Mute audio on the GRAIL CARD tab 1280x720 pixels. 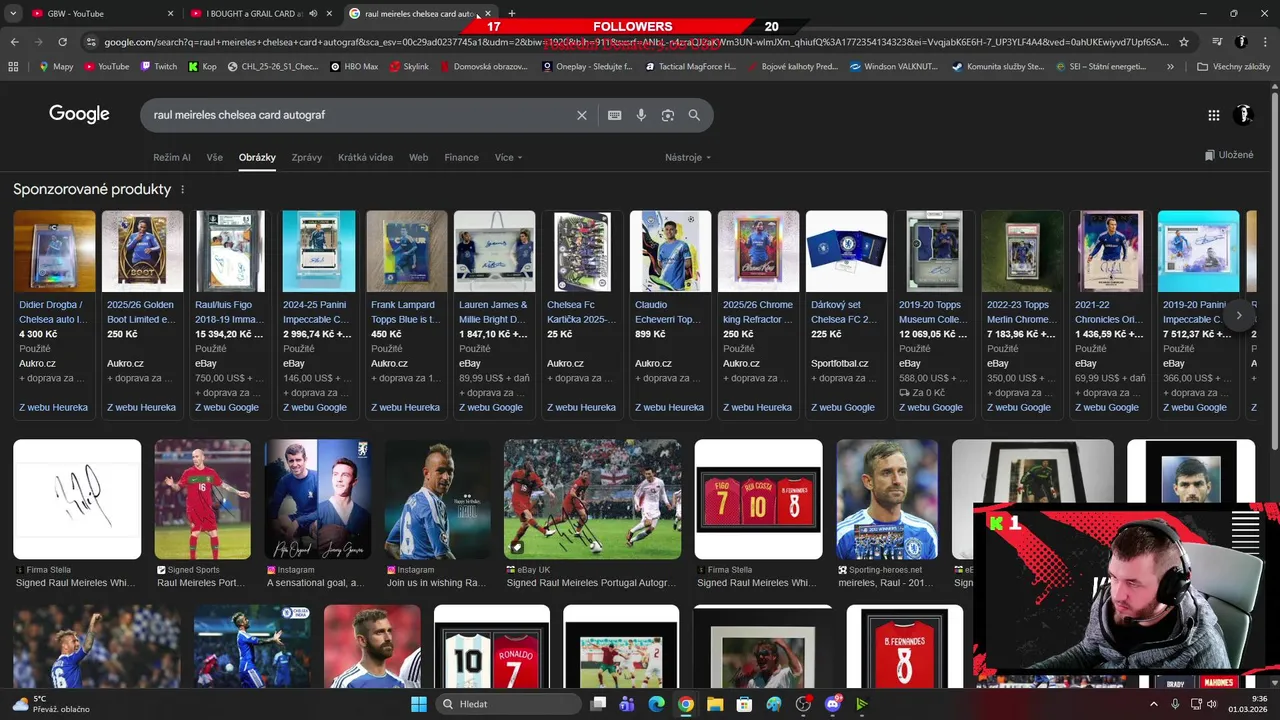[x=313, y=13]
